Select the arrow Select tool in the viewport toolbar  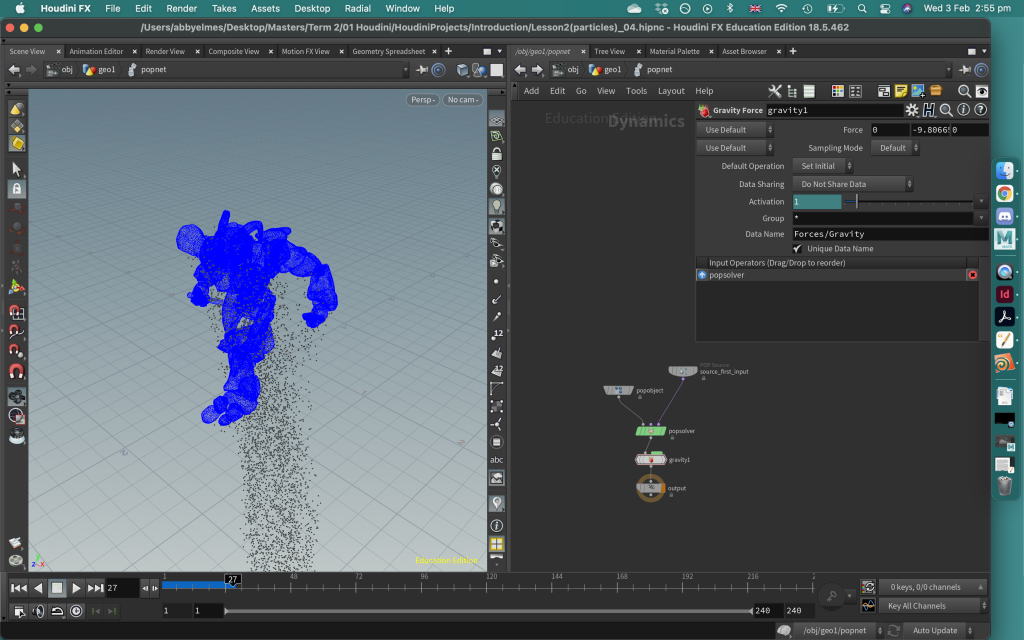click(x=17, y=169)
